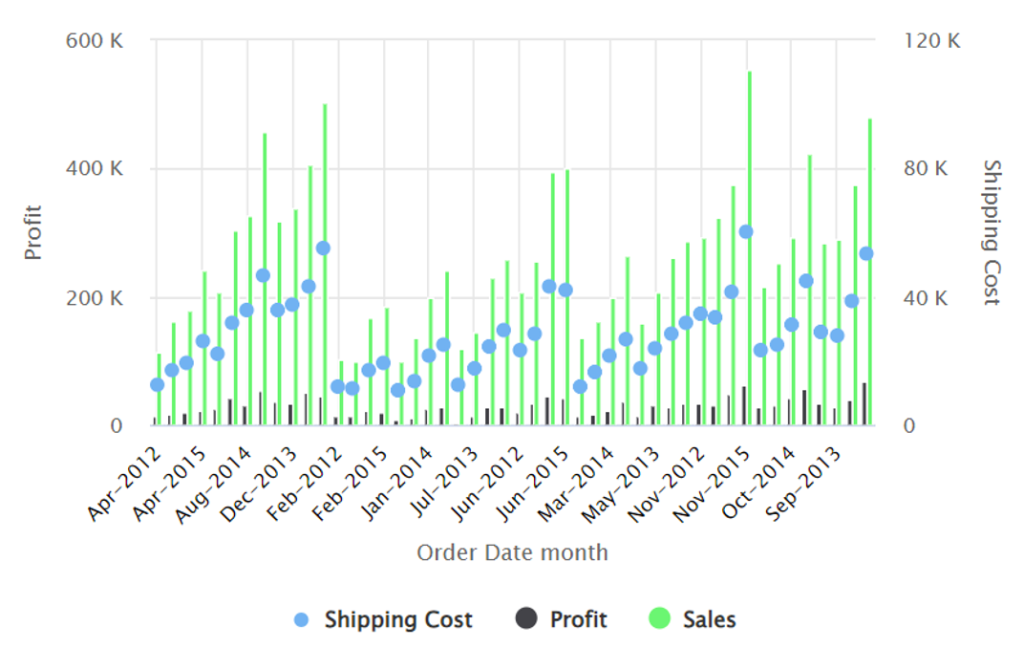Click the Mar-2014 axis label
The height and width of the screenshot is (648, 1024).
(576, 485)
